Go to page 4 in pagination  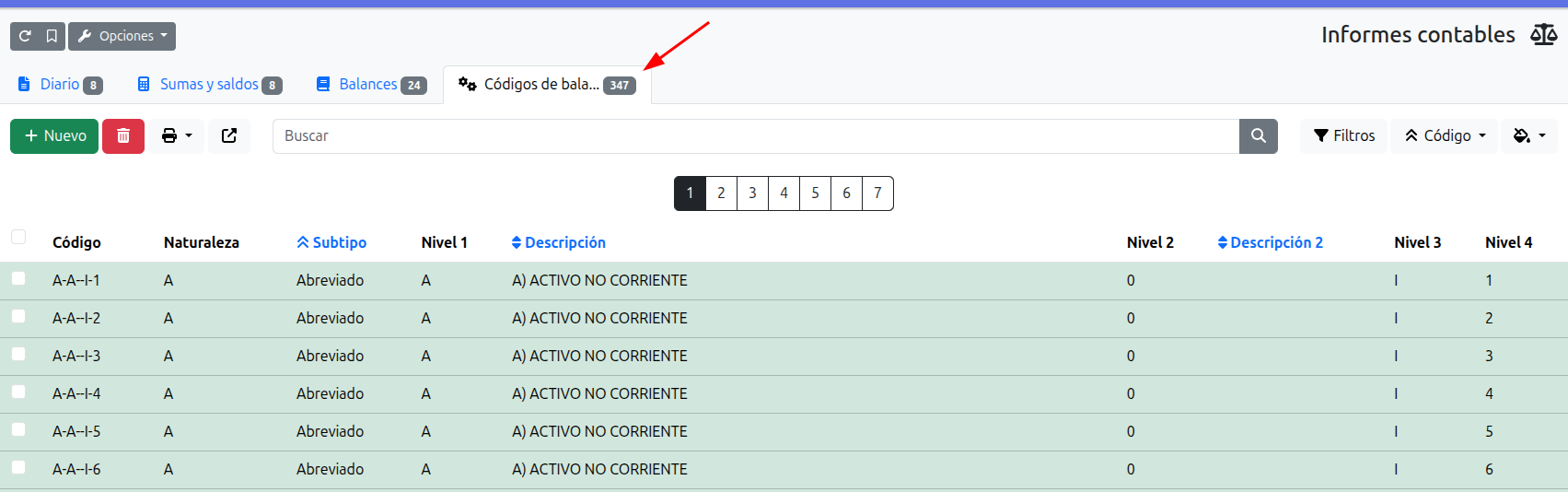click(x=784, y=193)
